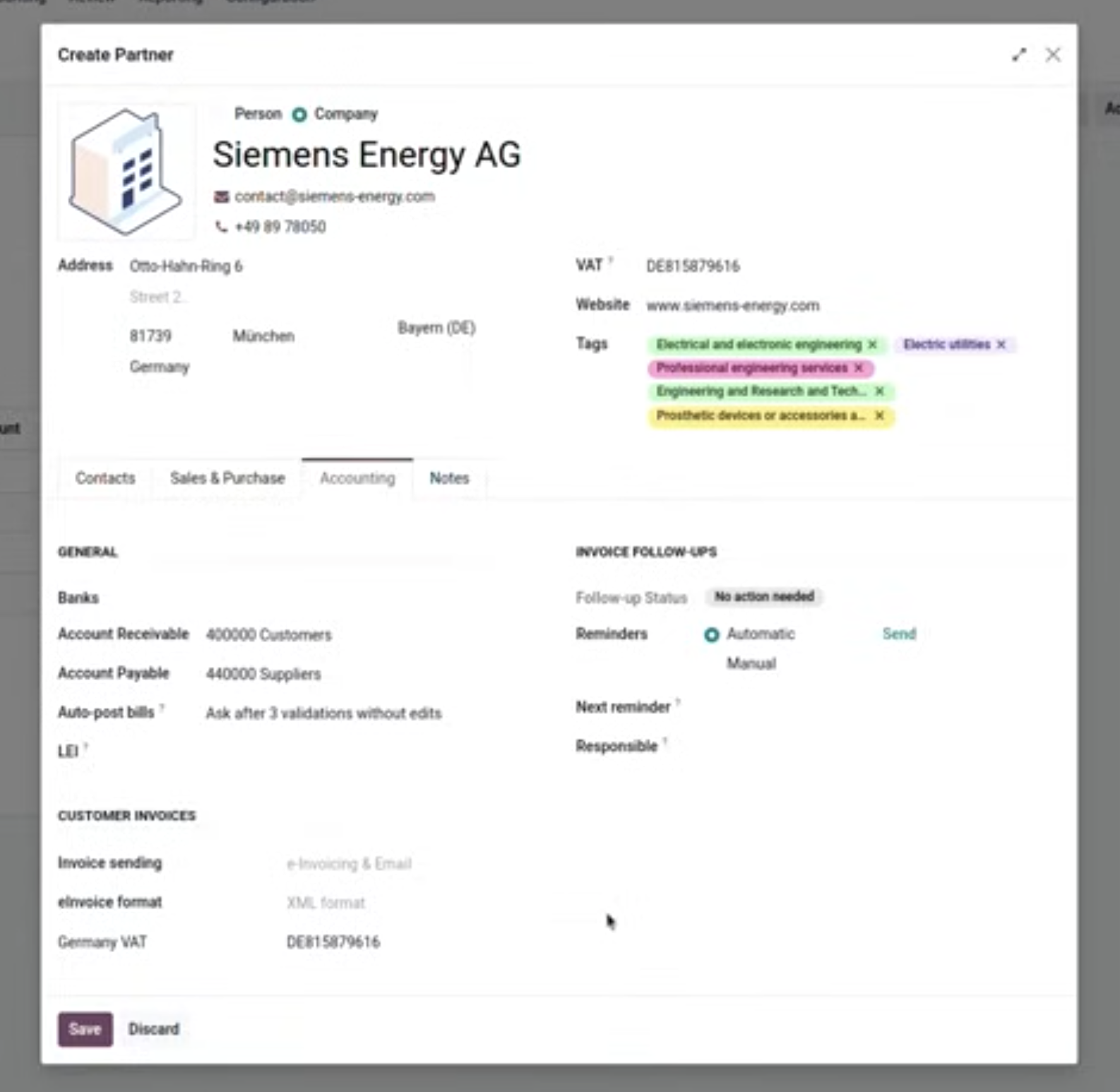Click the phone handset icon

(x=222, y=227)
